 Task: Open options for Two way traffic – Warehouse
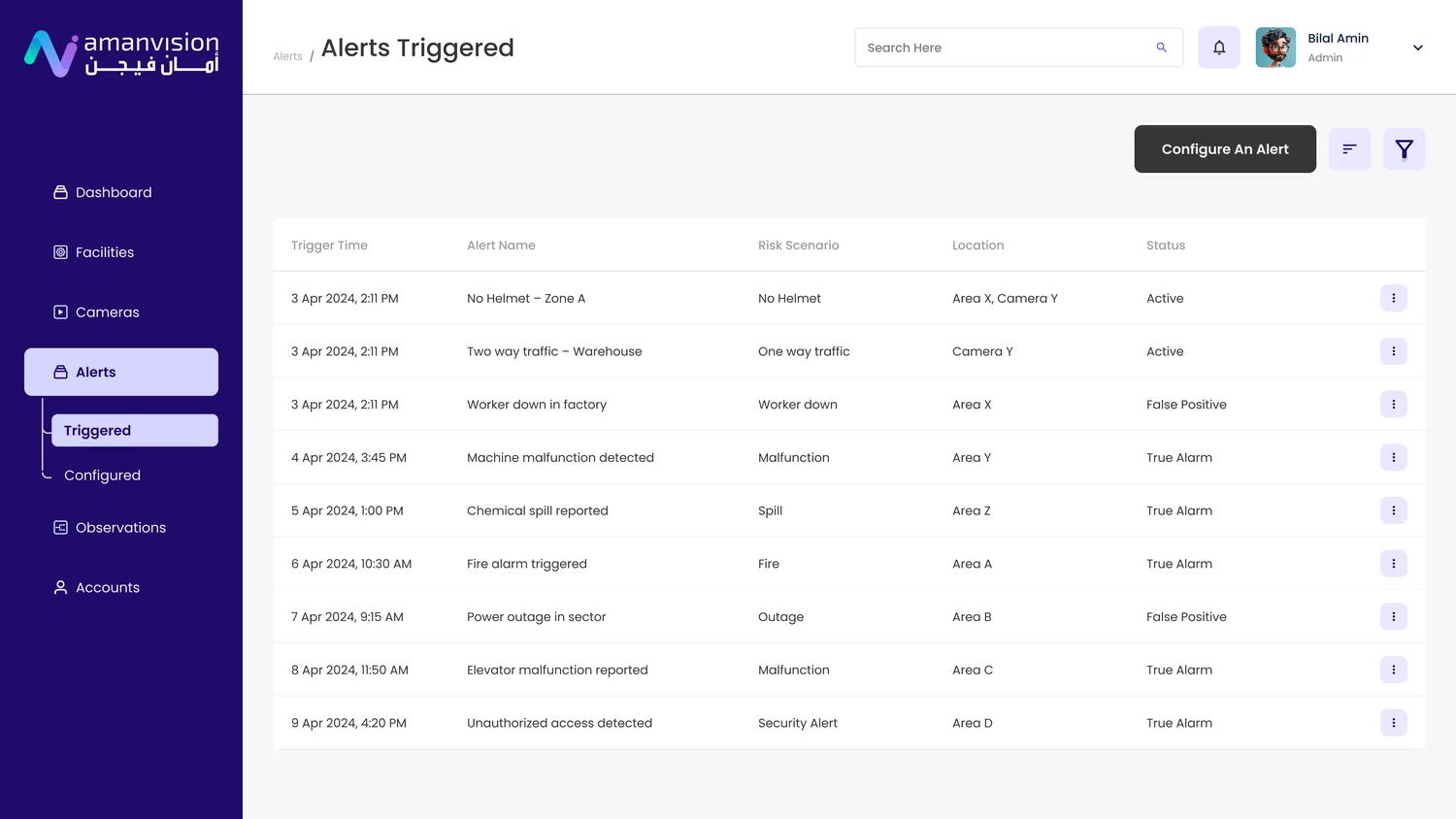tap(1394, 351)
